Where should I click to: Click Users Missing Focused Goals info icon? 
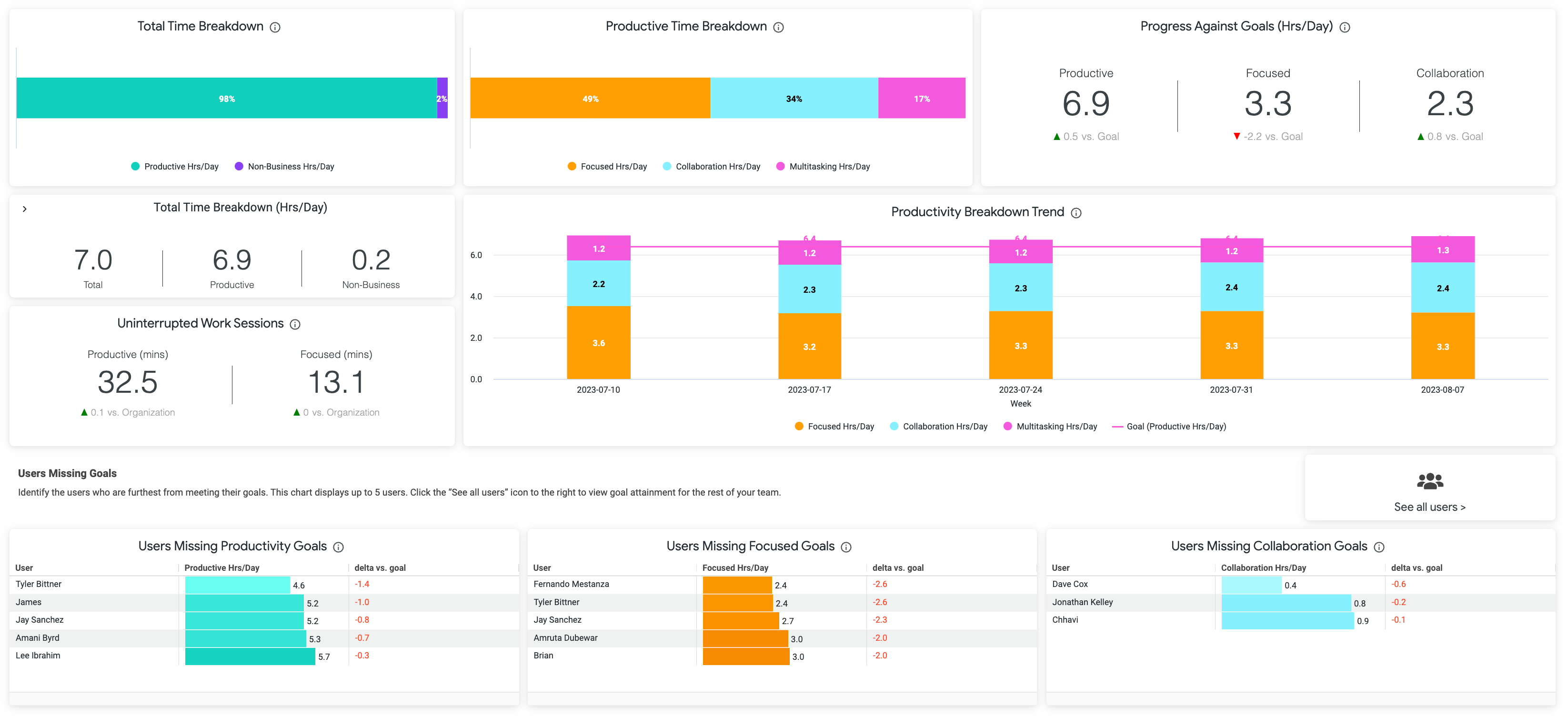[845, 547]
